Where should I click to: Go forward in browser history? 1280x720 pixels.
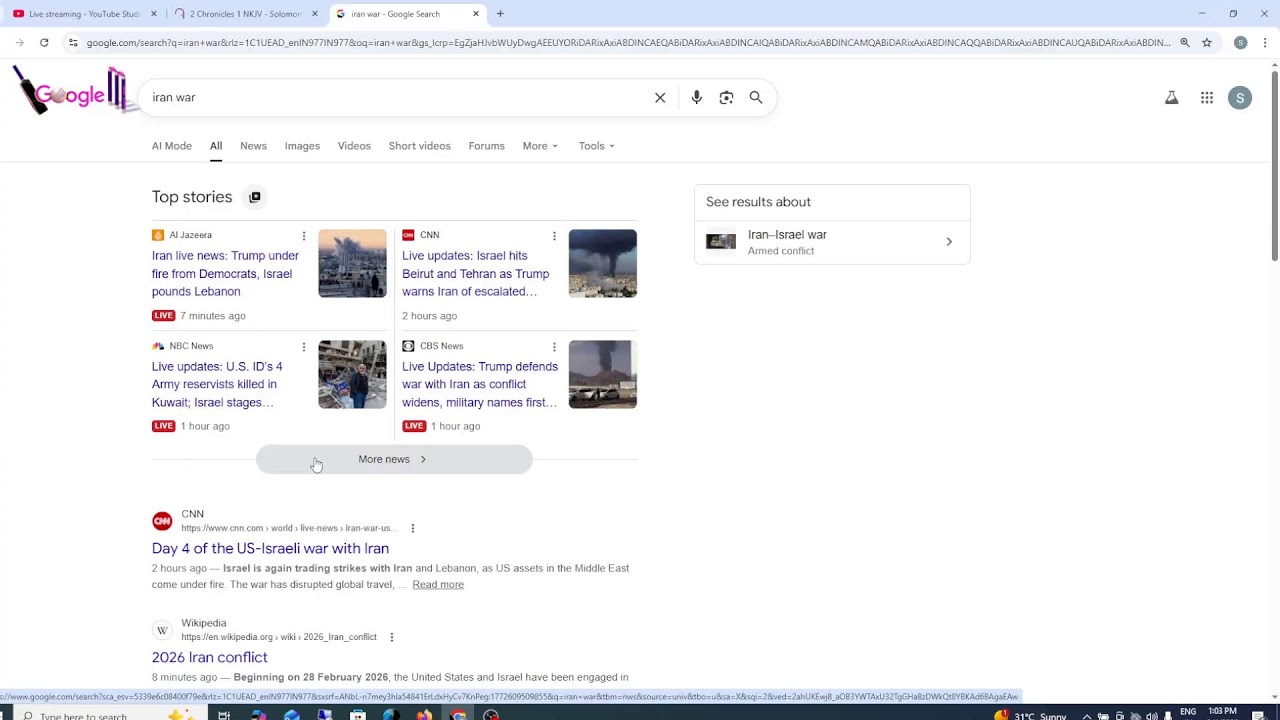19,43
